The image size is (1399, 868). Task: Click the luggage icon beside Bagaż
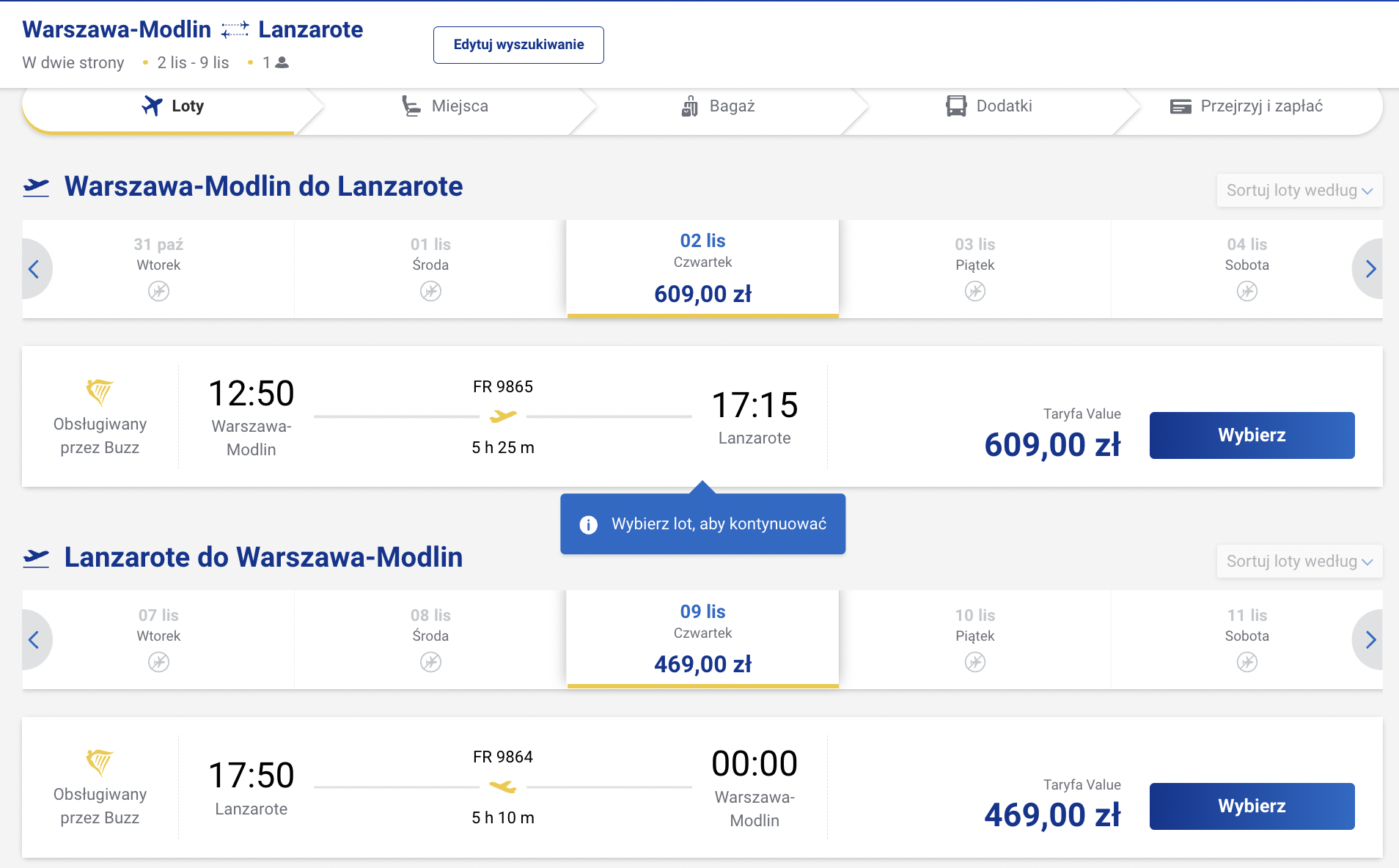(x=690, y=106)
